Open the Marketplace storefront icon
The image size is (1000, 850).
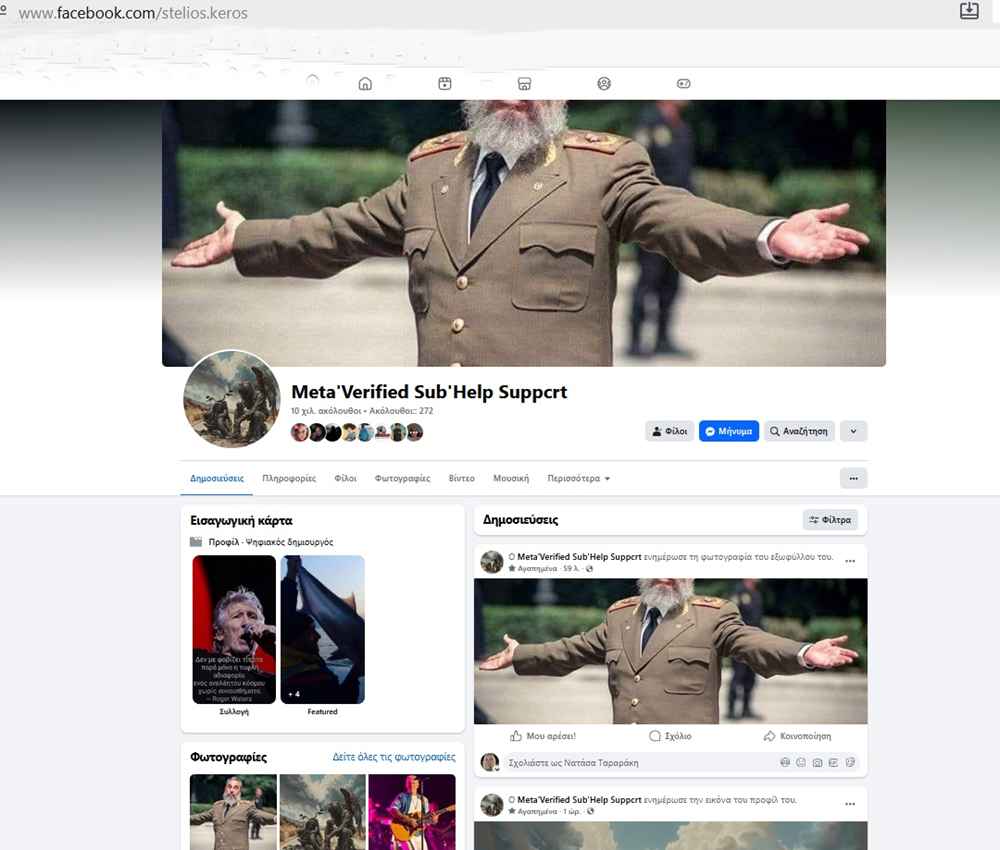[524, 84]
